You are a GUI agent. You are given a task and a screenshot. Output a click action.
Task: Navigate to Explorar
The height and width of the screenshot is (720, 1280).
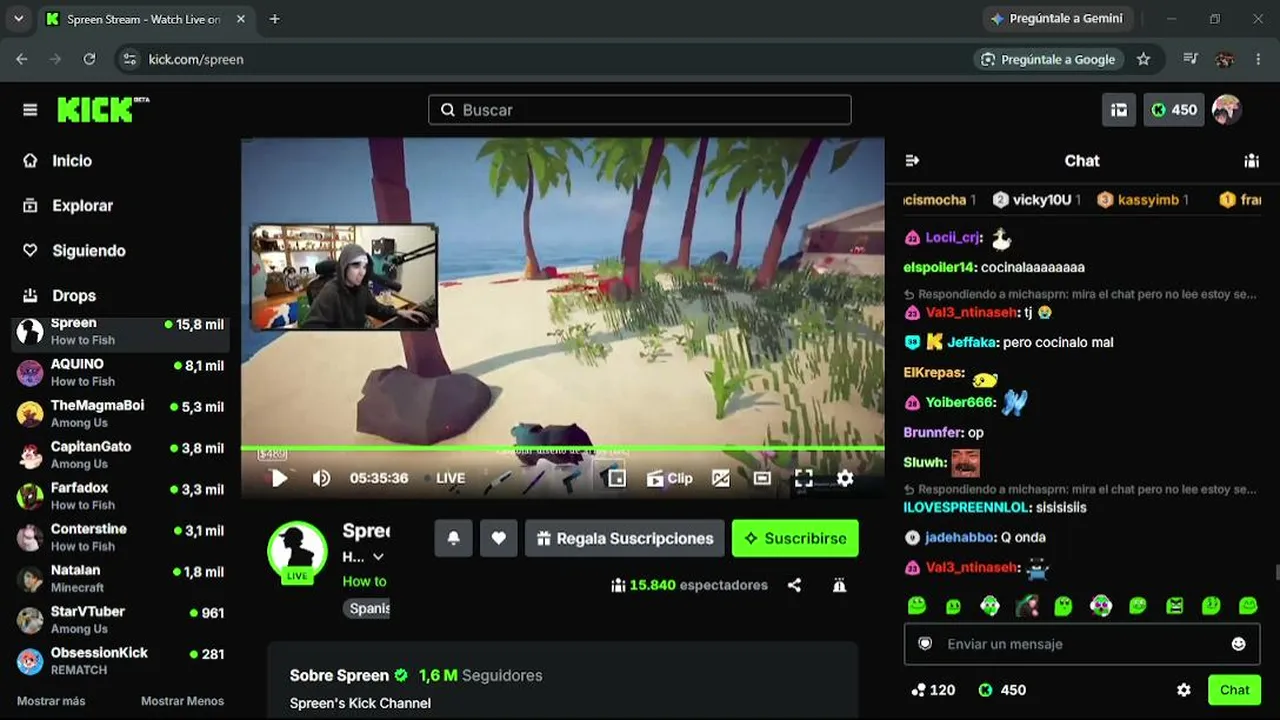click(x=82, y=206)
